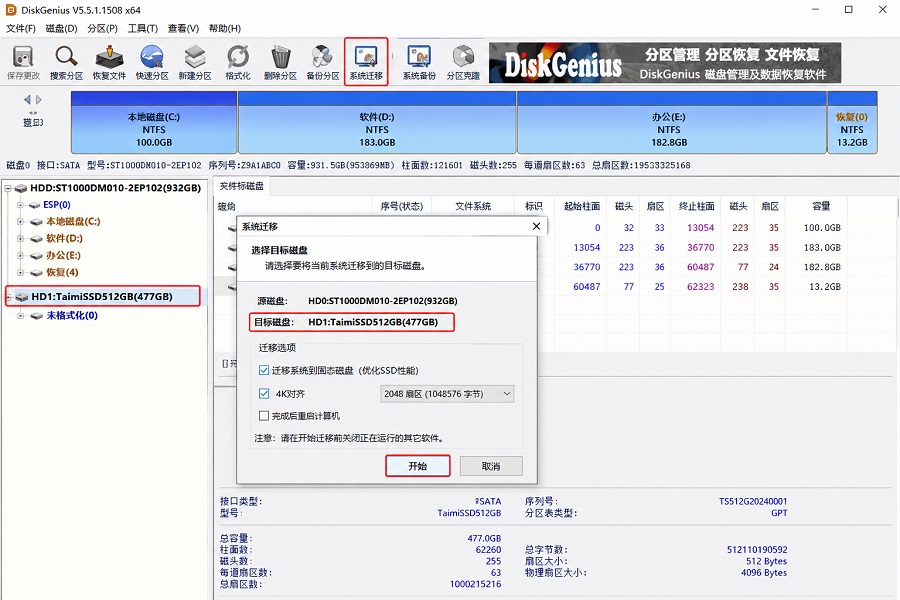Select the 恢复(0) 13.2GB partition bar

click(x=852, y=122)
